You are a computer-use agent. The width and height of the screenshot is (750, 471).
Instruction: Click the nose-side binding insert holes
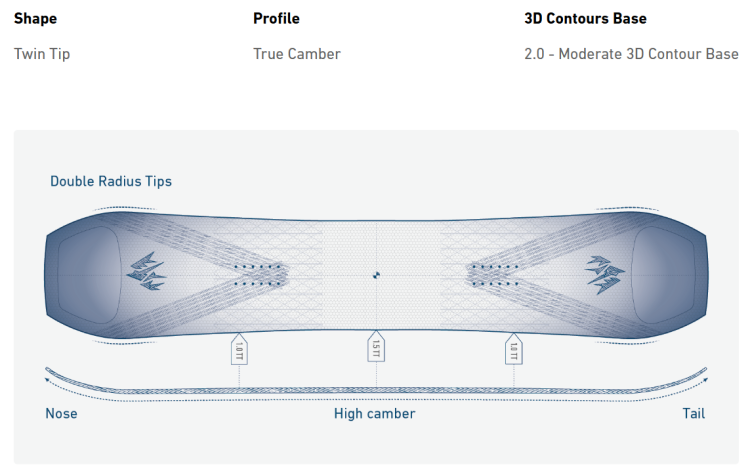(257, 275)
